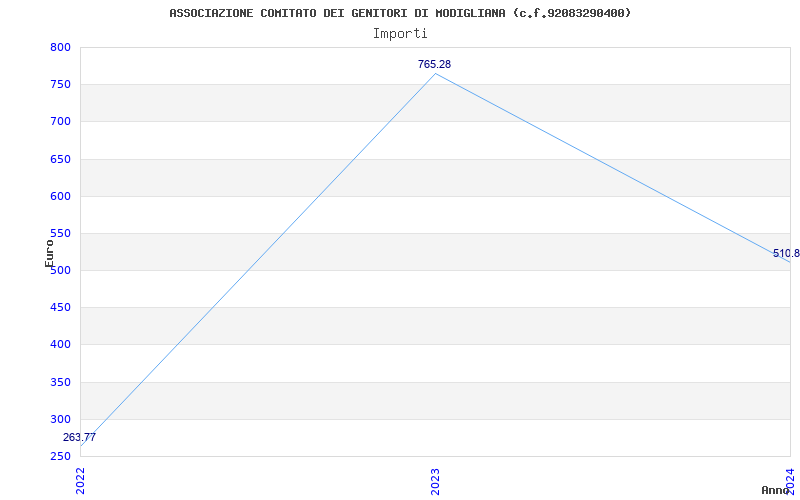
Task: Click the 263.77 data label
Action: click(x=79, y=437)
